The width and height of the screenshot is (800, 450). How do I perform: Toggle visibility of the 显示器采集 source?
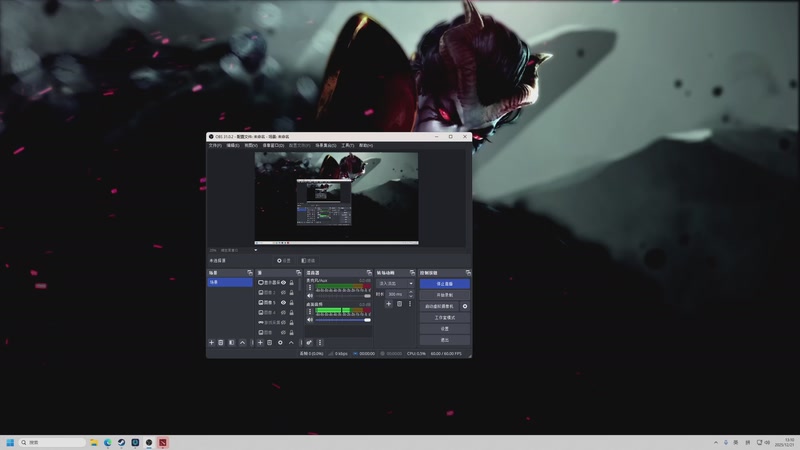click(284, 283)
